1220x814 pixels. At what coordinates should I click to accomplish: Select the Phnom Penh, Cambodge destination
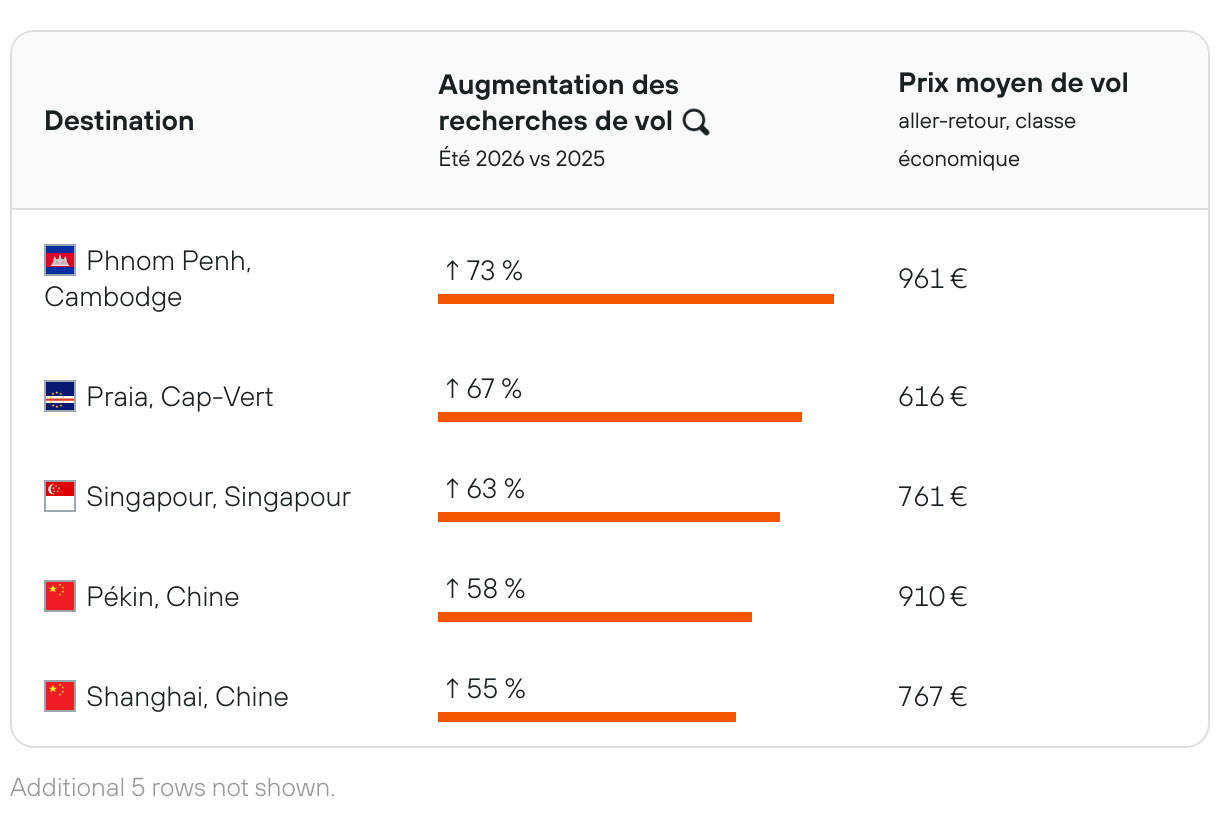(148, 279)
